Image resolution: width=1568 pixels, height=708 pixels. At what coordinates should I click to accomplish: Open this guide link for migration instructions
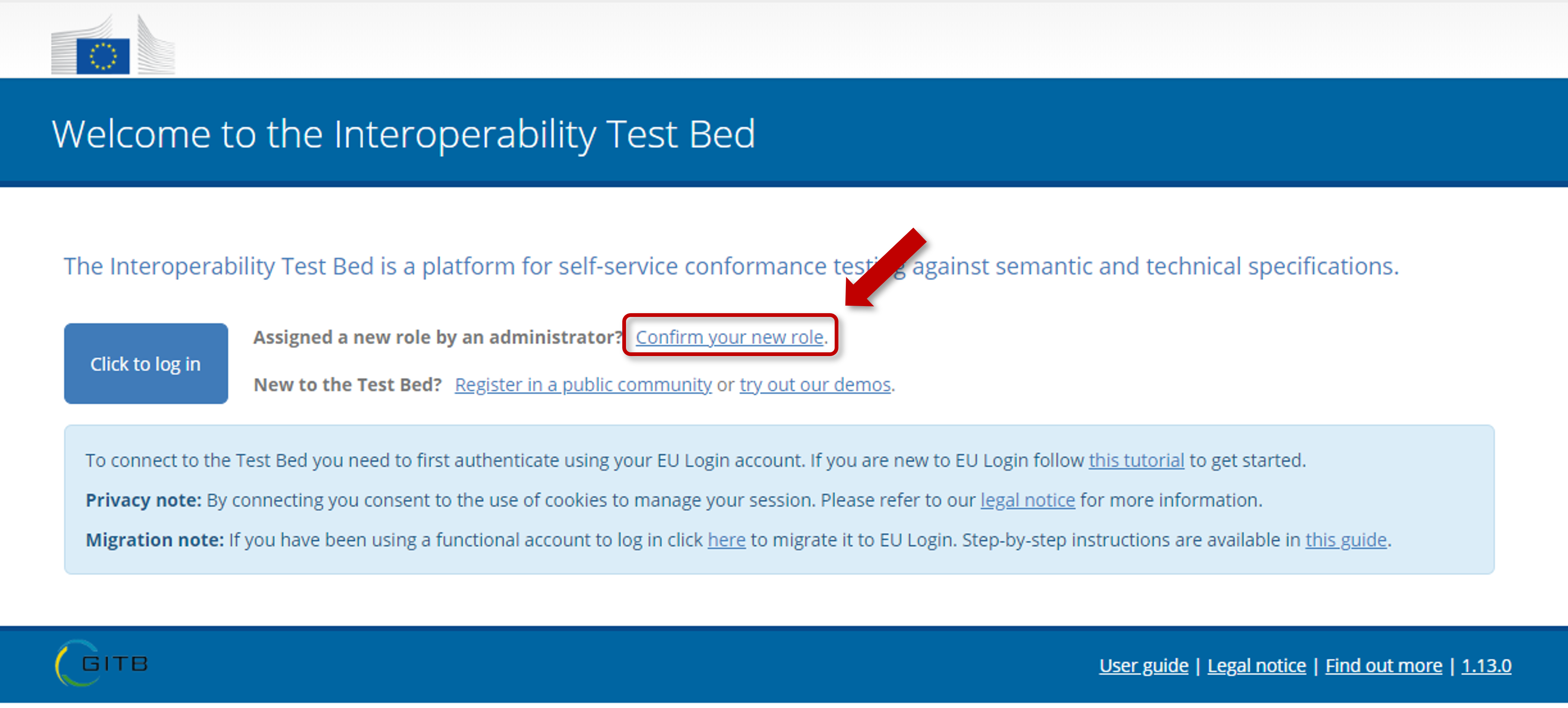coord(1346,540)
